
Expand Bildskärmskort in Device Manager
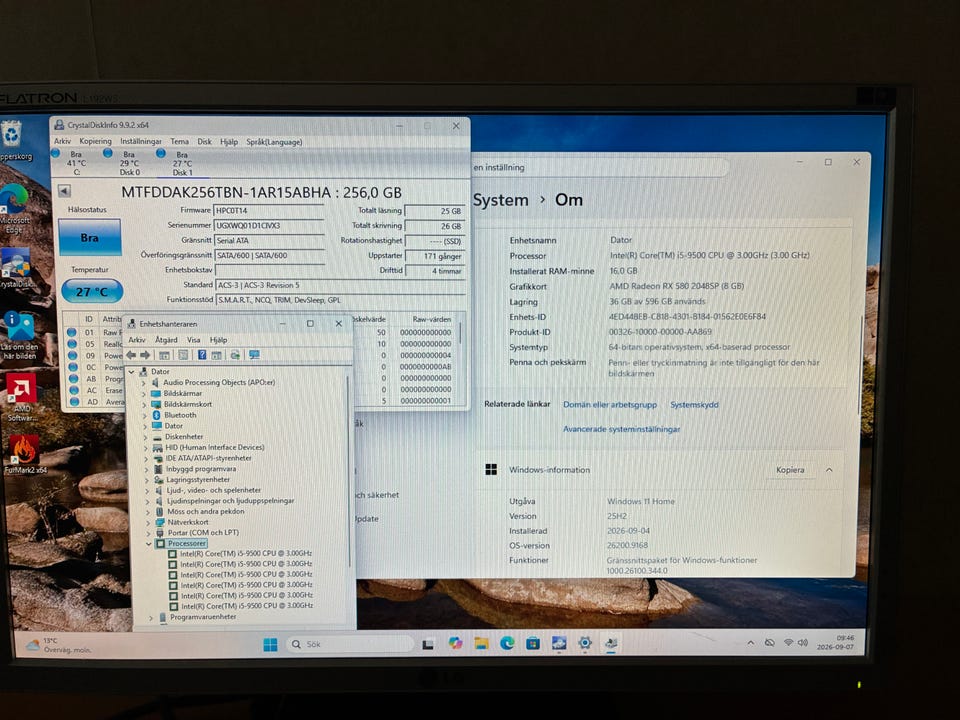(144, 404)
